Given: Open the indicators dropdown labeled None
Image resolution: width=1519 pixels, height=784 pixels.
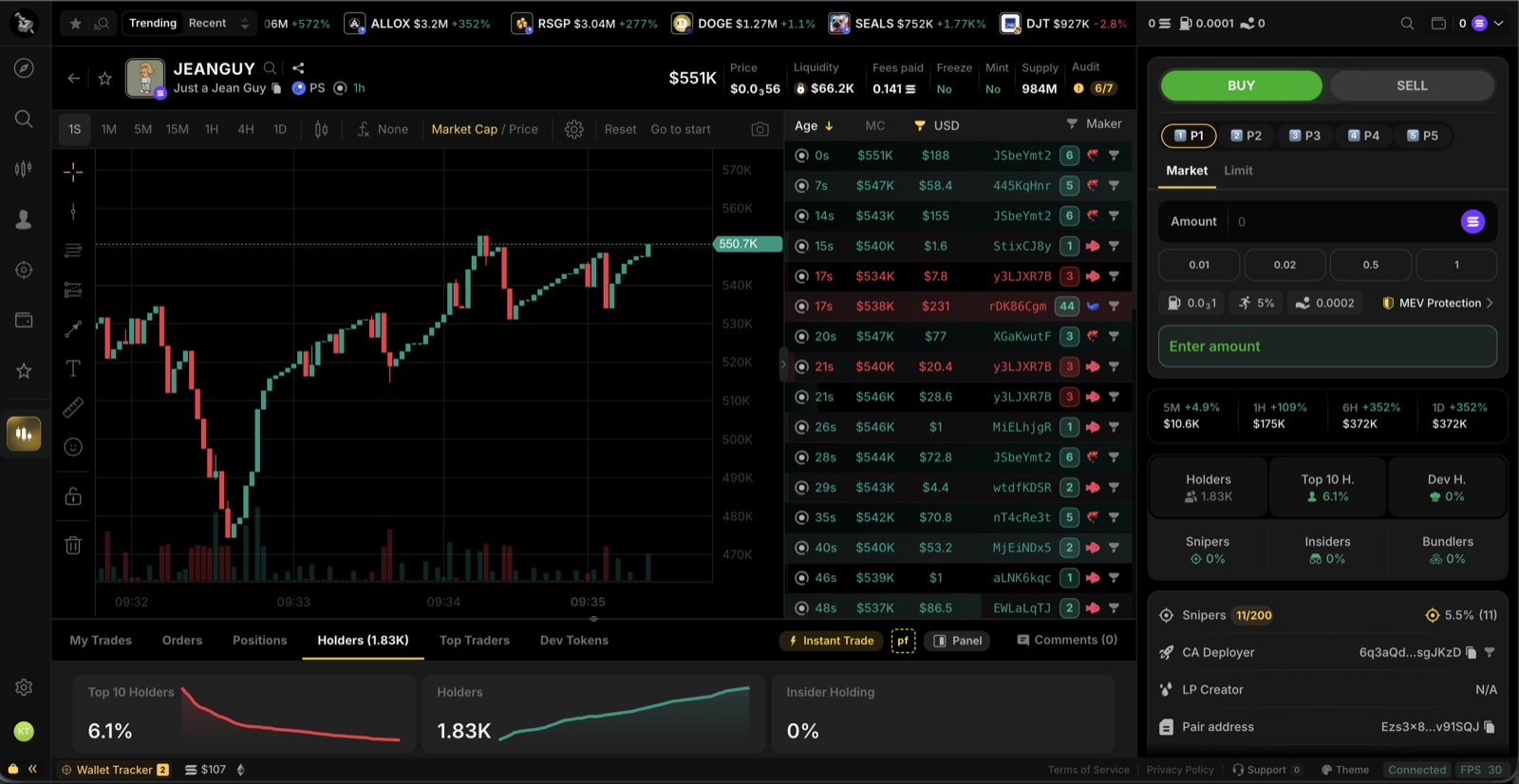Looking at the screenshot, I should [383, 129].
